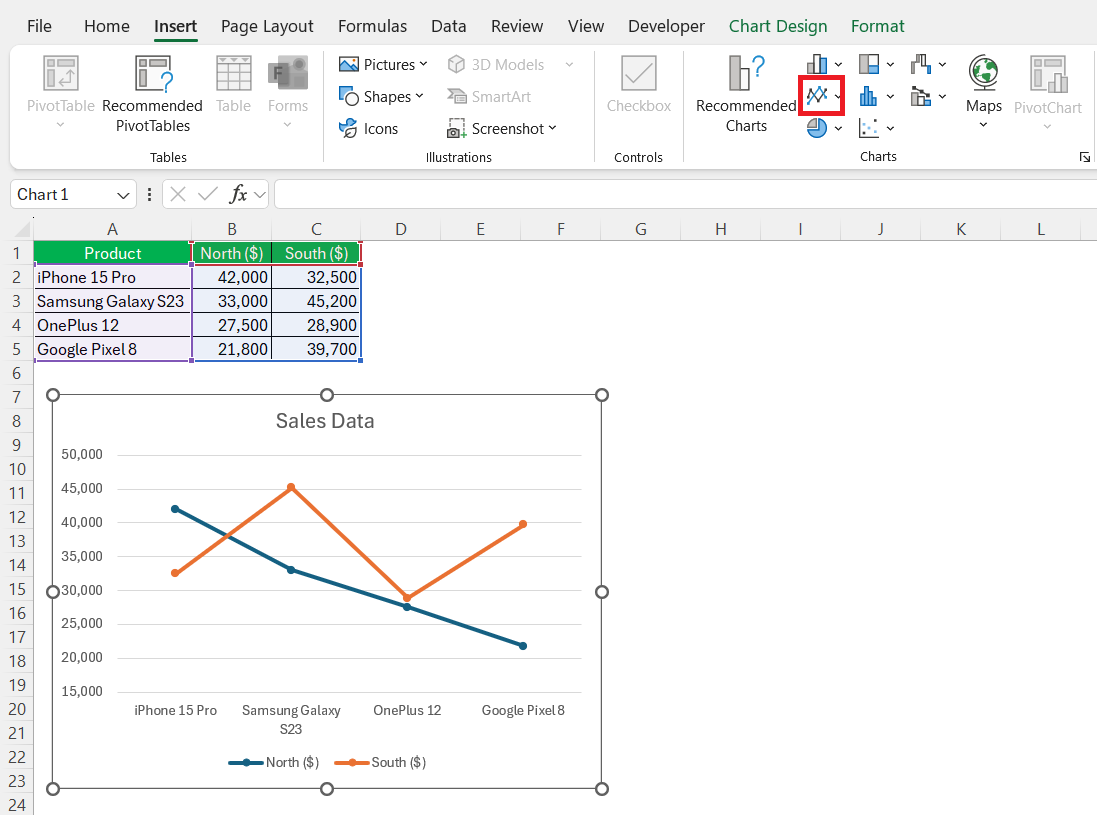Image resolution: width=1097 pixels, height=815 pixels.
Task: Switch to the Page Layout tab
Action: tap(267, 27)
